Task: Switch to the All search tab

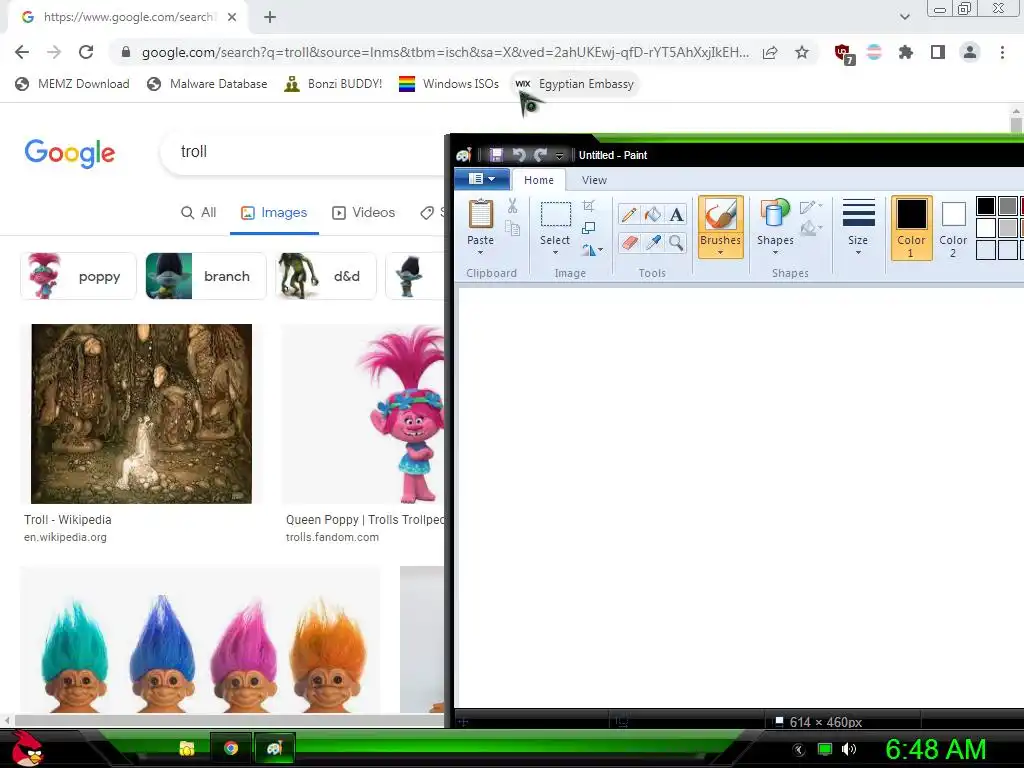Action: coord(199,212)
